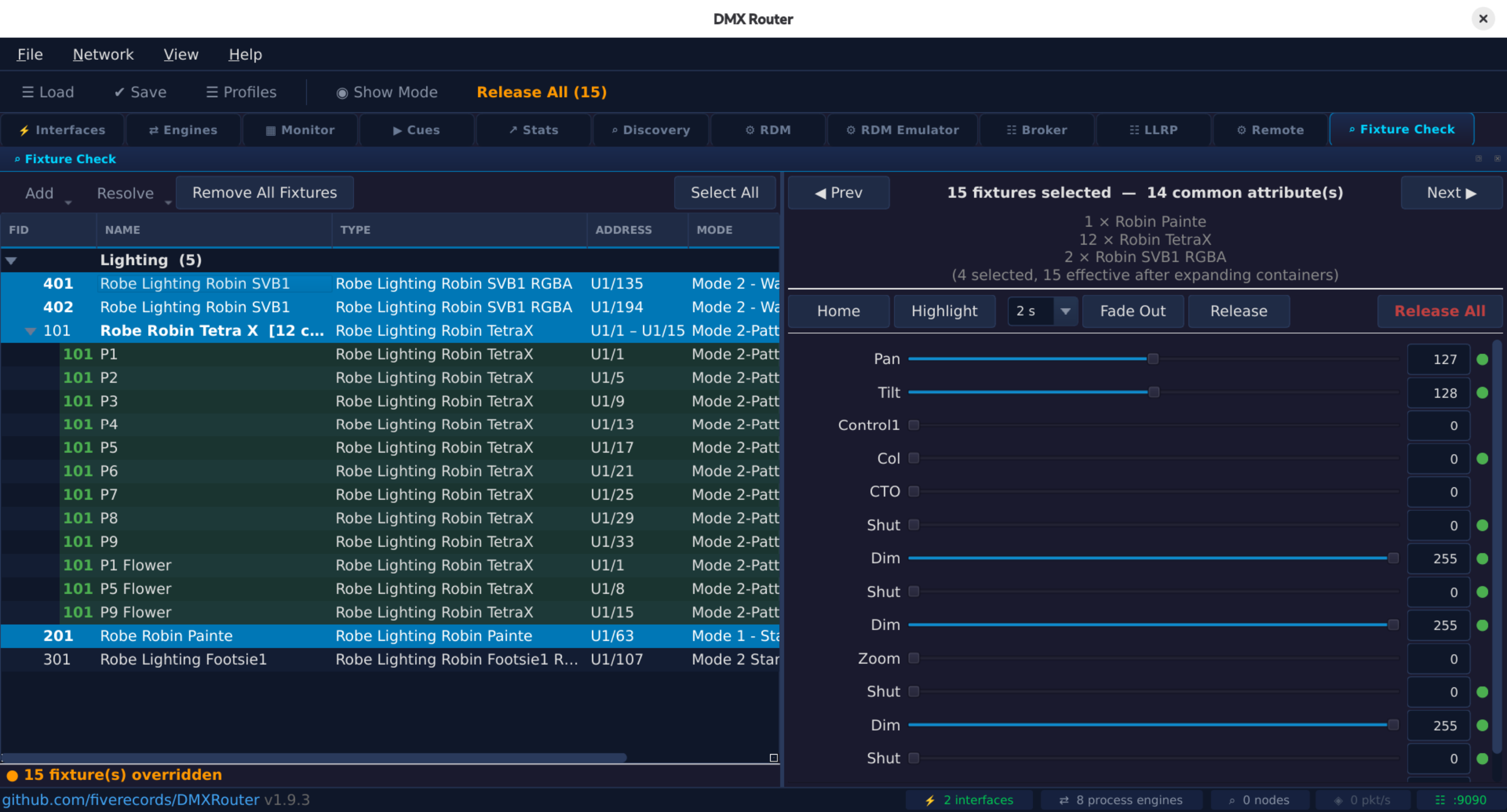
Task: Open the 2 s fade time dropdown
Action: click(x=1065, y=311)
